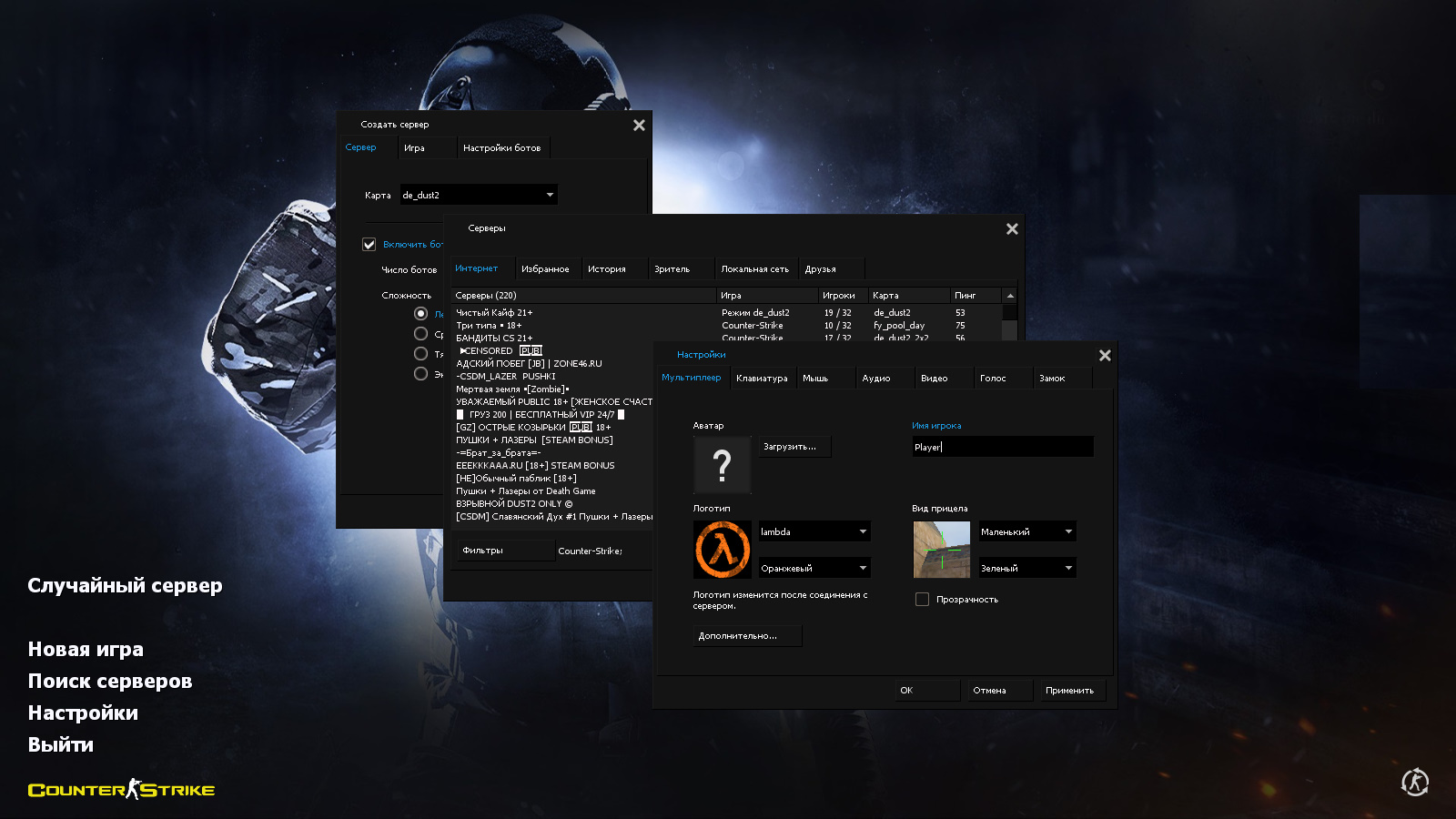Expand the Маленький crosshair size dropdown

click(1027, 531)
